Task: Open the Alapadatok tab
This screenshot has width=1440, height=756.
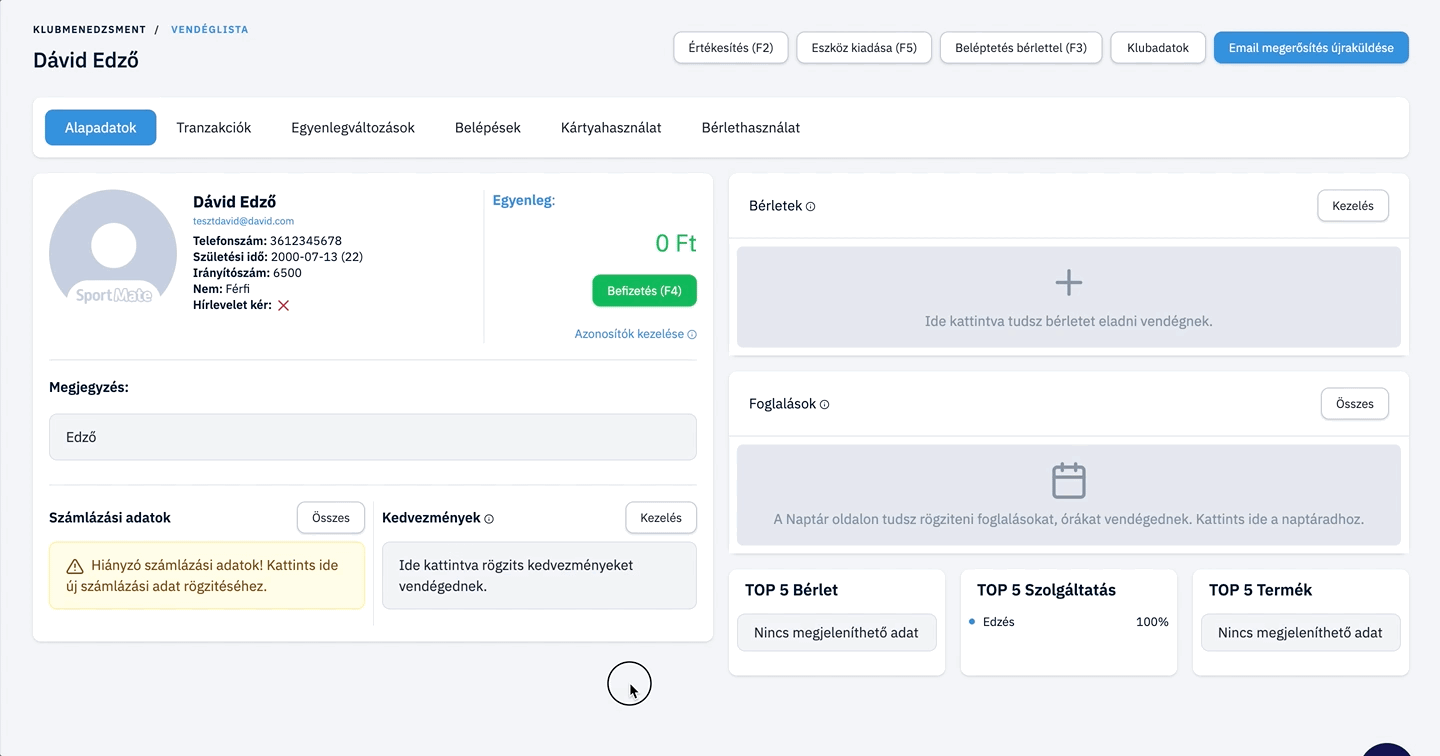Action: click(101, 128)
